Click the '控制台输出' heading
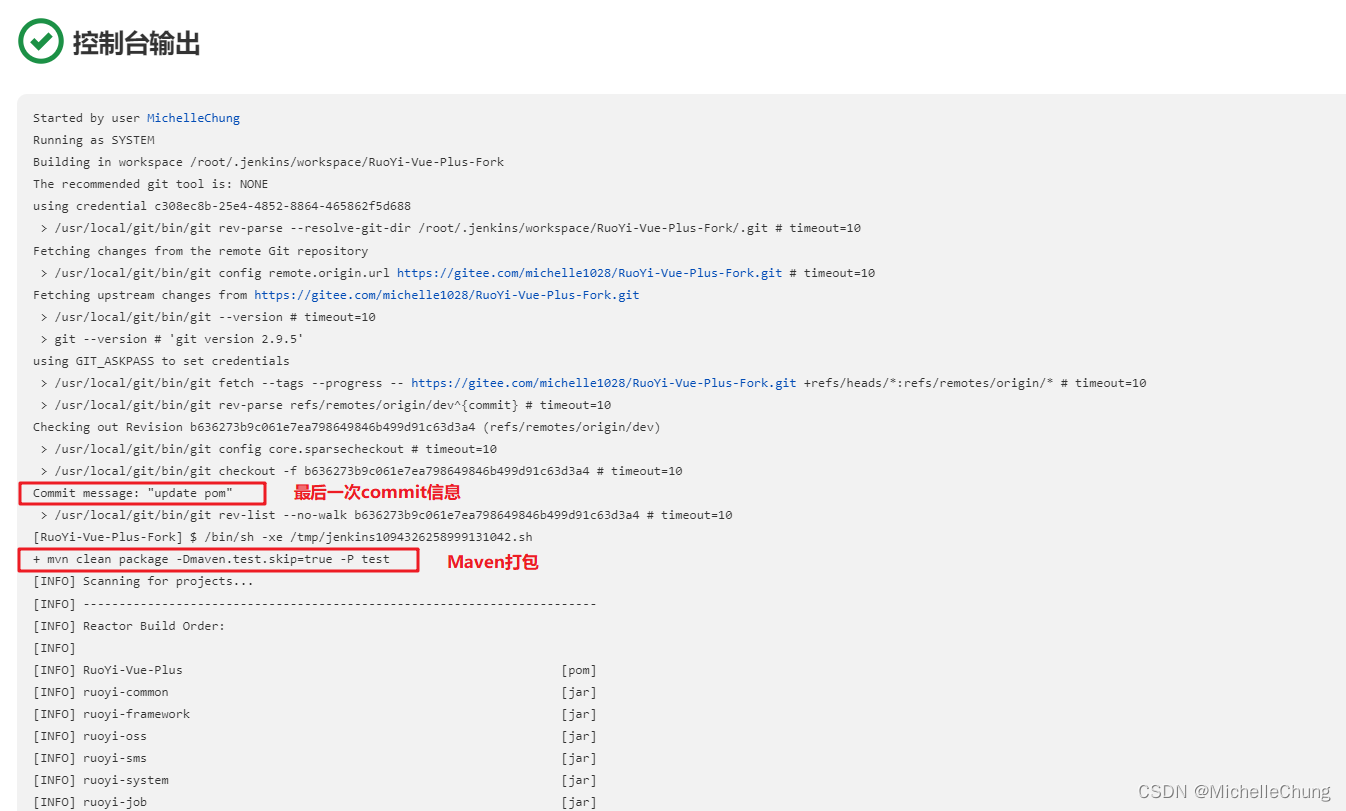This screenshot has width=1346, height=811. (x=137, y=43)
